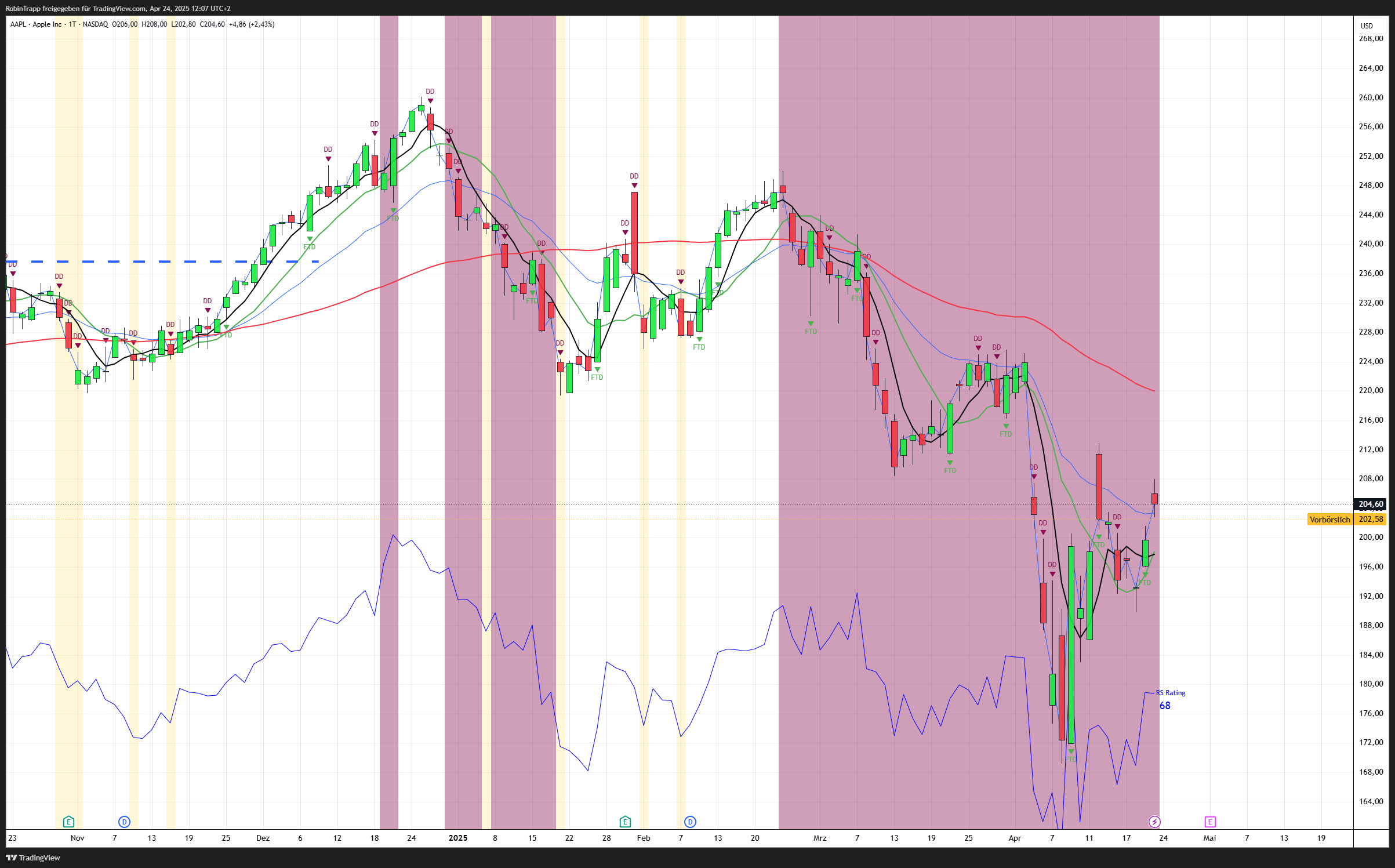
Task: Click the 204,60 current price label
Action: pyautogui.click(x=1371, y=504)
